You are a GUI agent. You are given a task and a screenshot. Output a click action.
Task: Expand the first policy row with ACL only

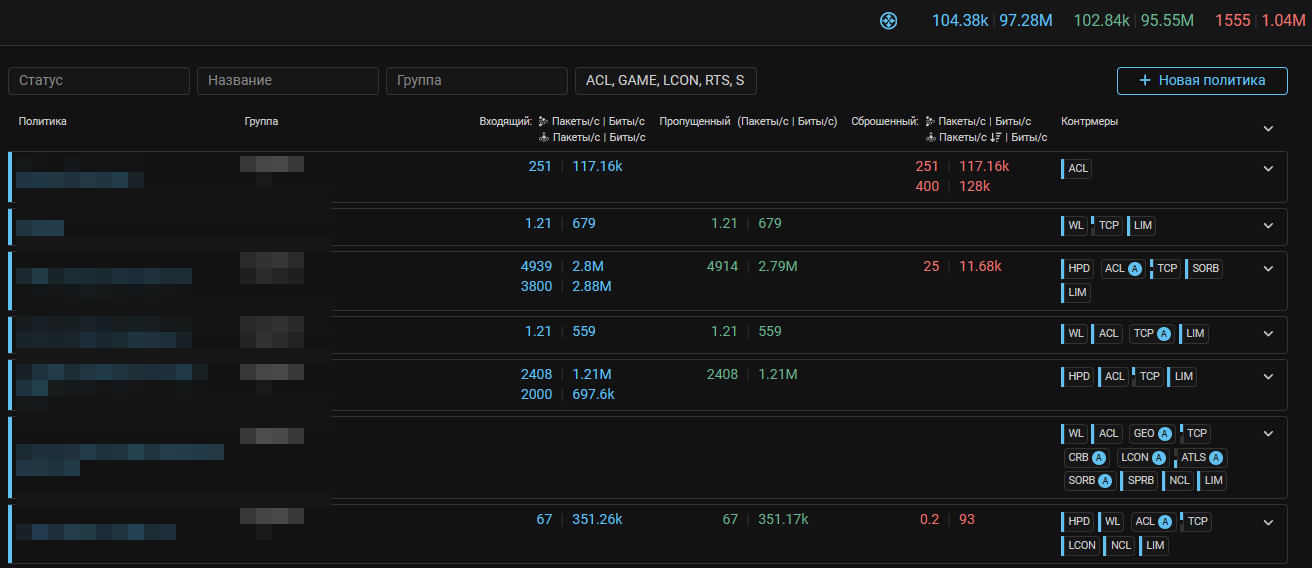click(1268, 169)
